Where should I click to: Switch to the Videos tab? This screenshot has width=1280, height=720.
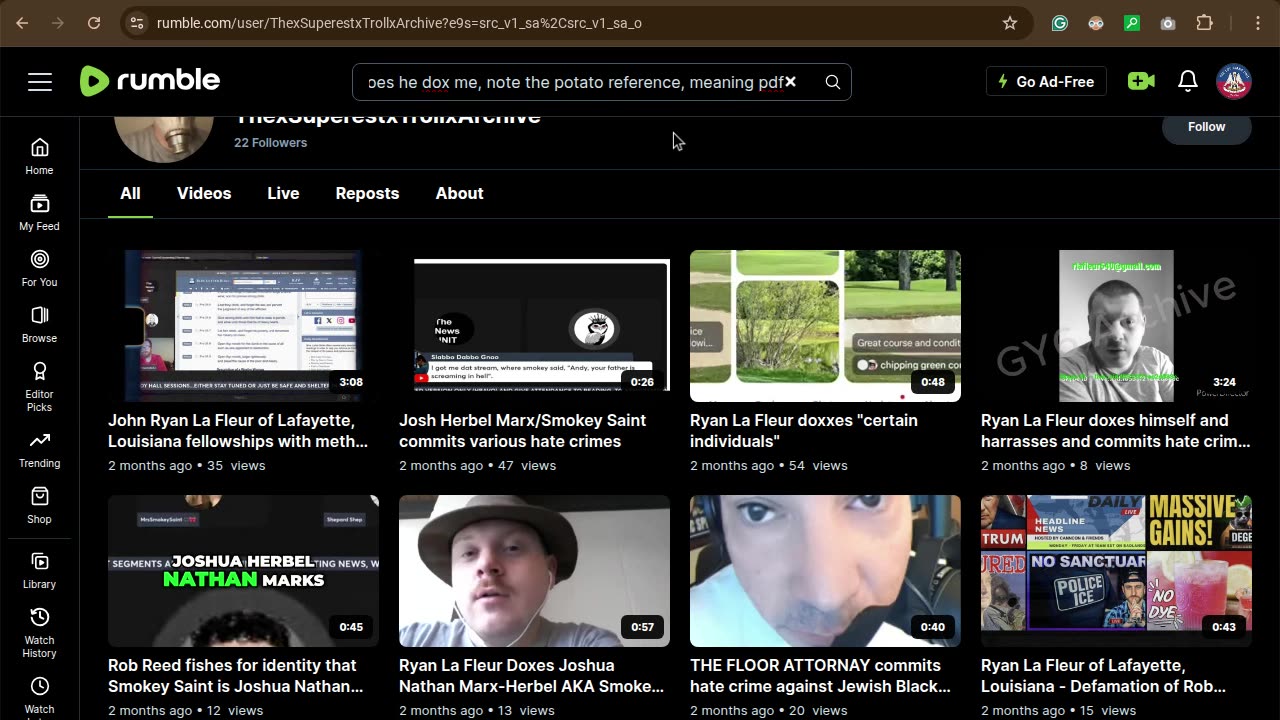204,193
